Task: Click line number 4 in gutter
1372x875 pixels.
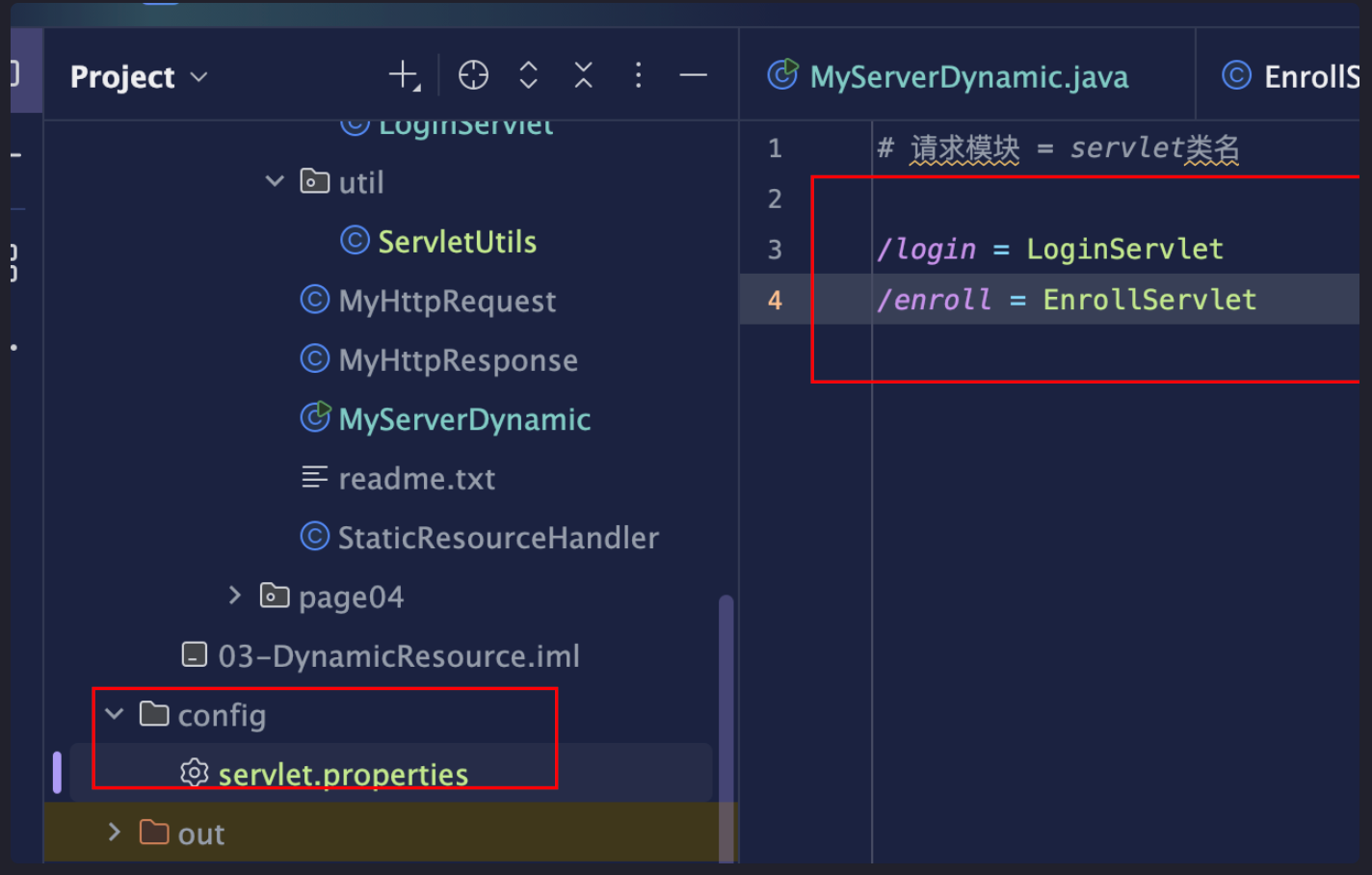Action: (775, 301)
